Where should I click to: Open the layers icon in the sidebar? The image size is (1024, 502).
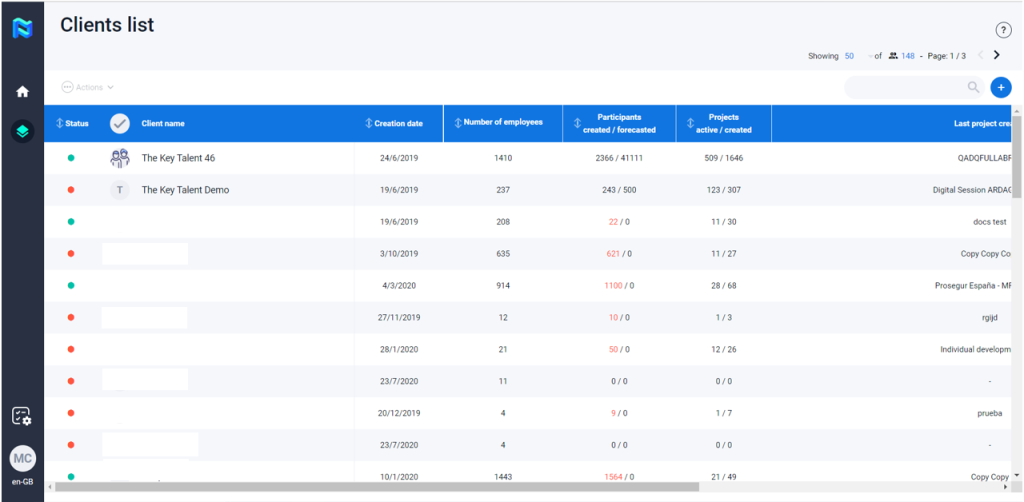pyautogui.click(x=22, y=131)
